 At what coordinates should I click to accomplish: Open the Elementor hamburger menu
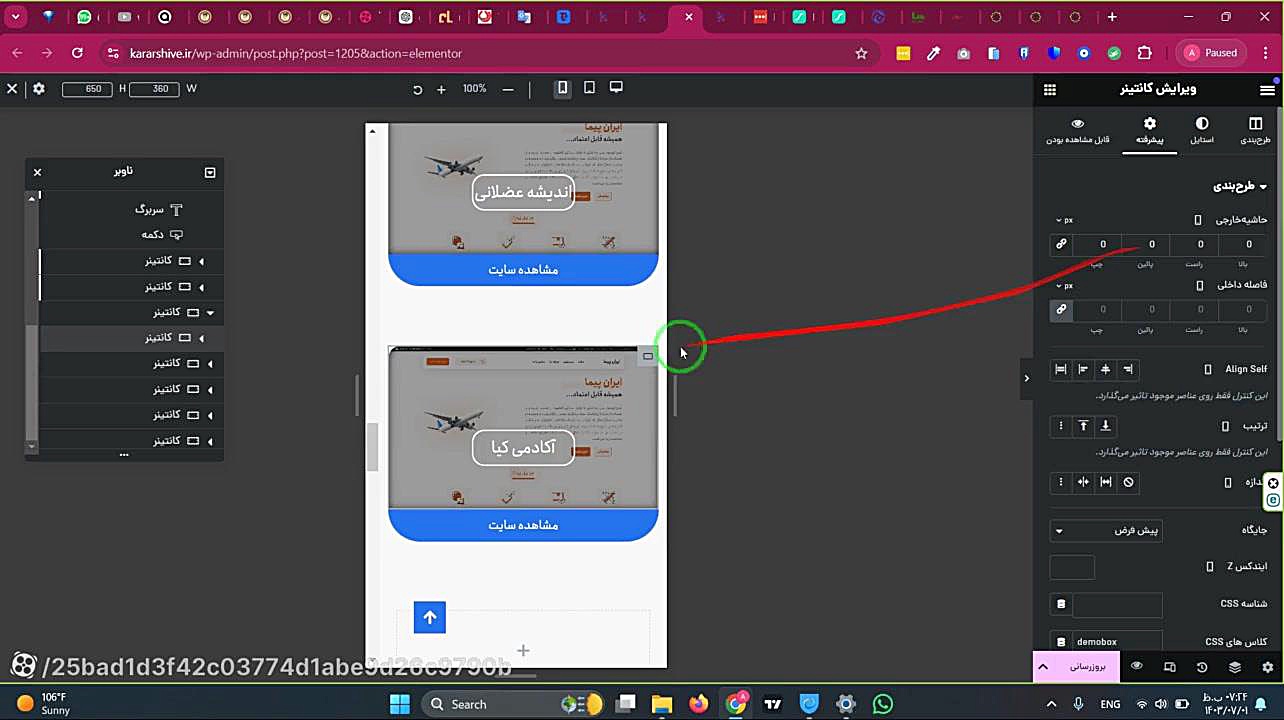click(1267, 90)
